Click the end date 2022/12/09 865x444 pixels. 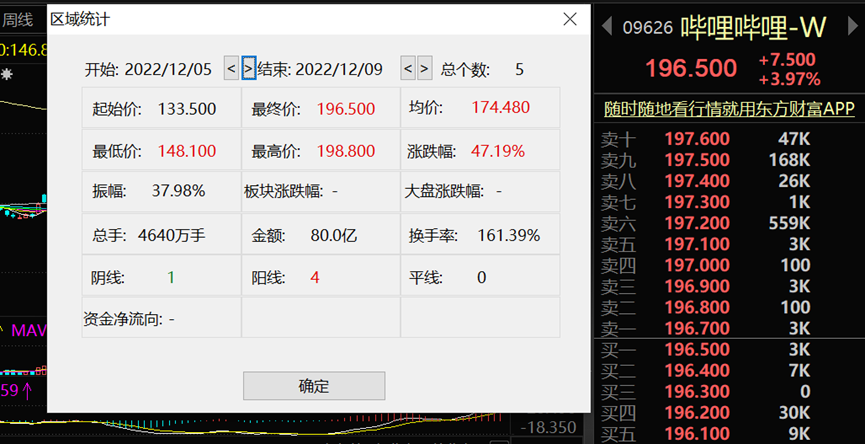click(339, 69)
